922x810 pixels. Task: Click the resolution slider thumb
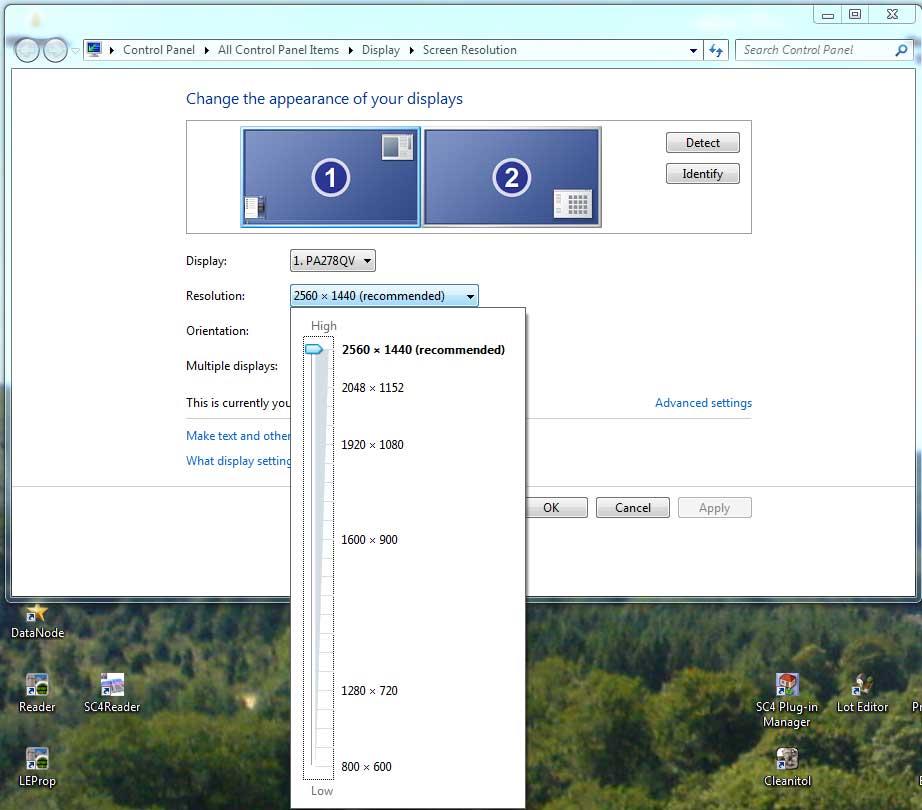tap(314, 349)
